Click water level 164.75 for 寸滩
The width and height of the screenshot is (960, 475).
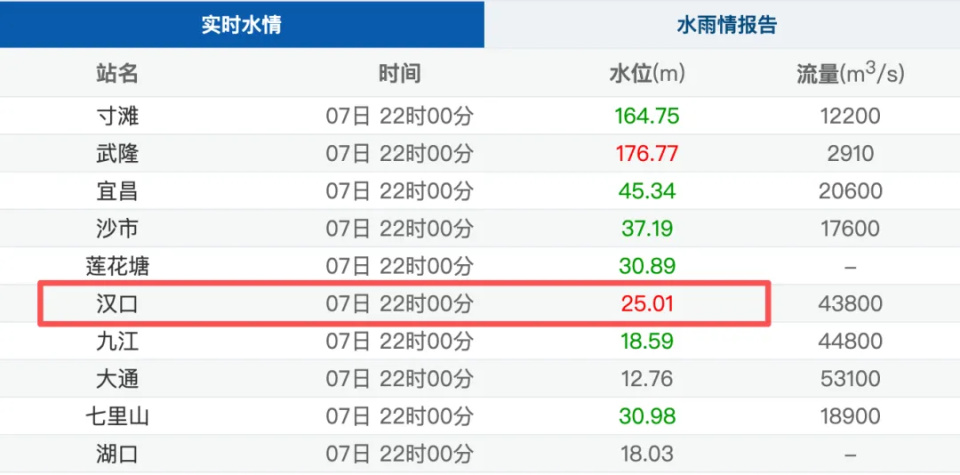point(647,116)
